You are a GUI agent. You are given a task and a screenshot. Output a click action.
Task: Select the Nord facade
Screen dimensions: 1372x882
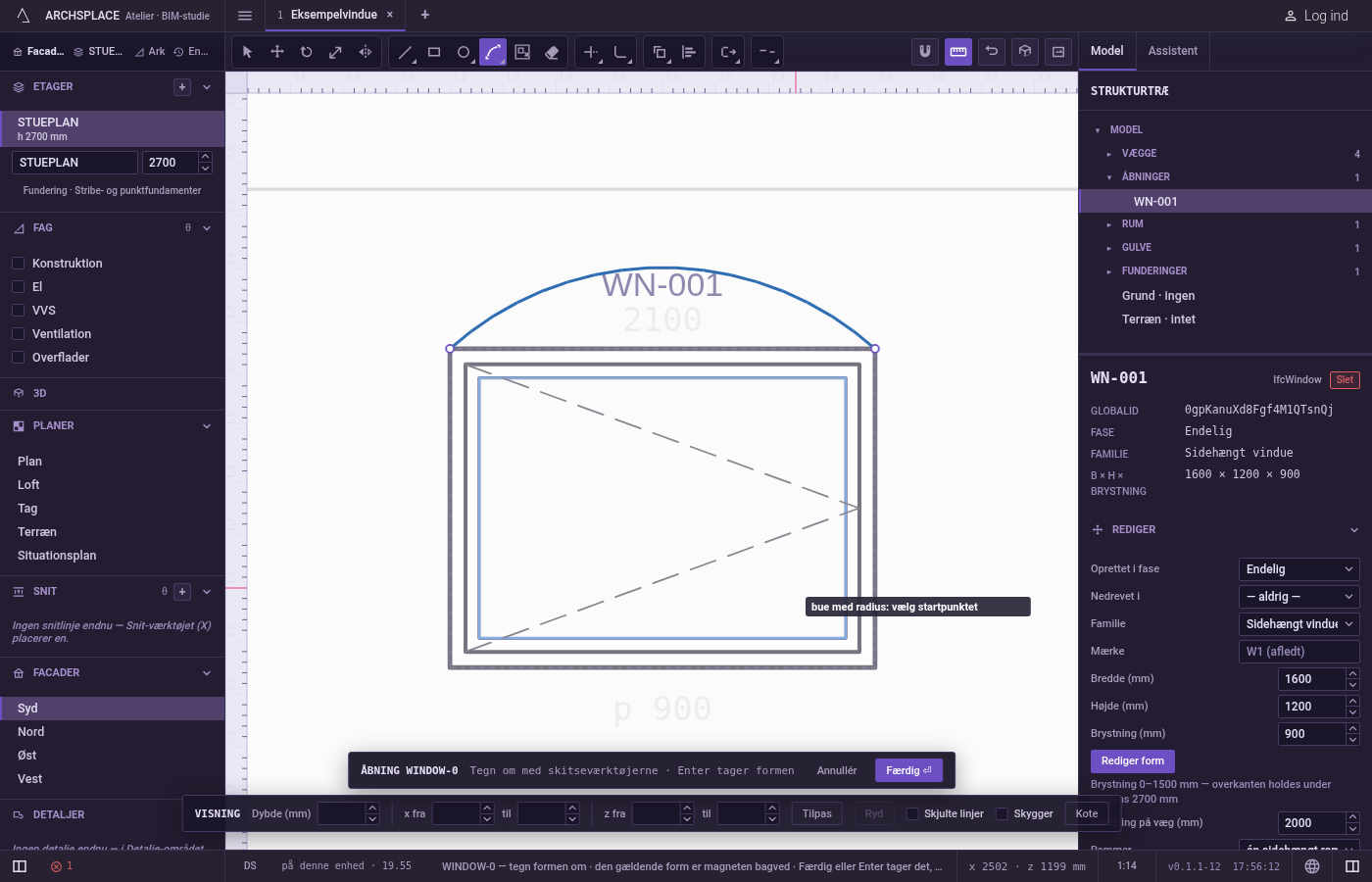tap(31, 732)
